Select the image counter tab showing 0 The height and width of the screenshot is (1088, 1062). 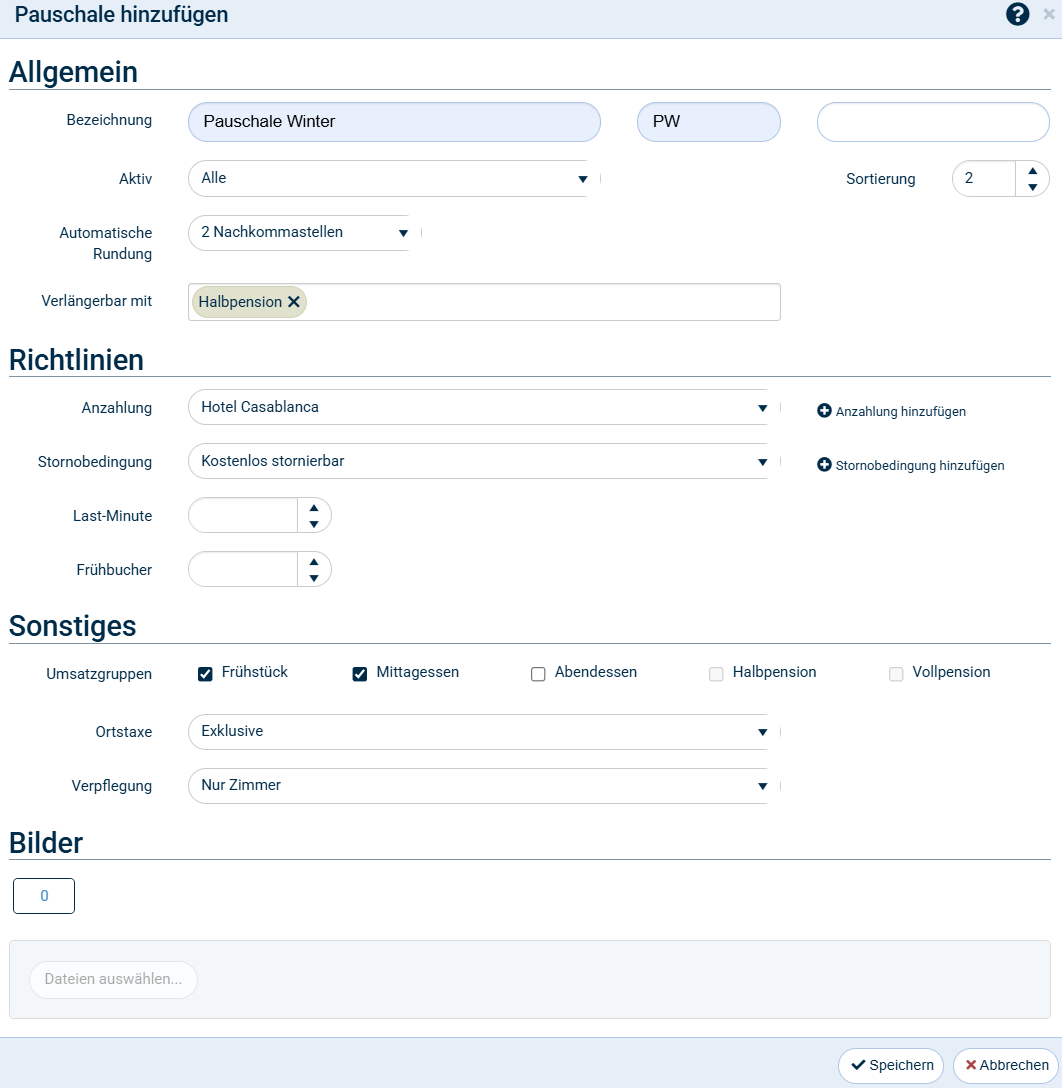click(44, 896)
